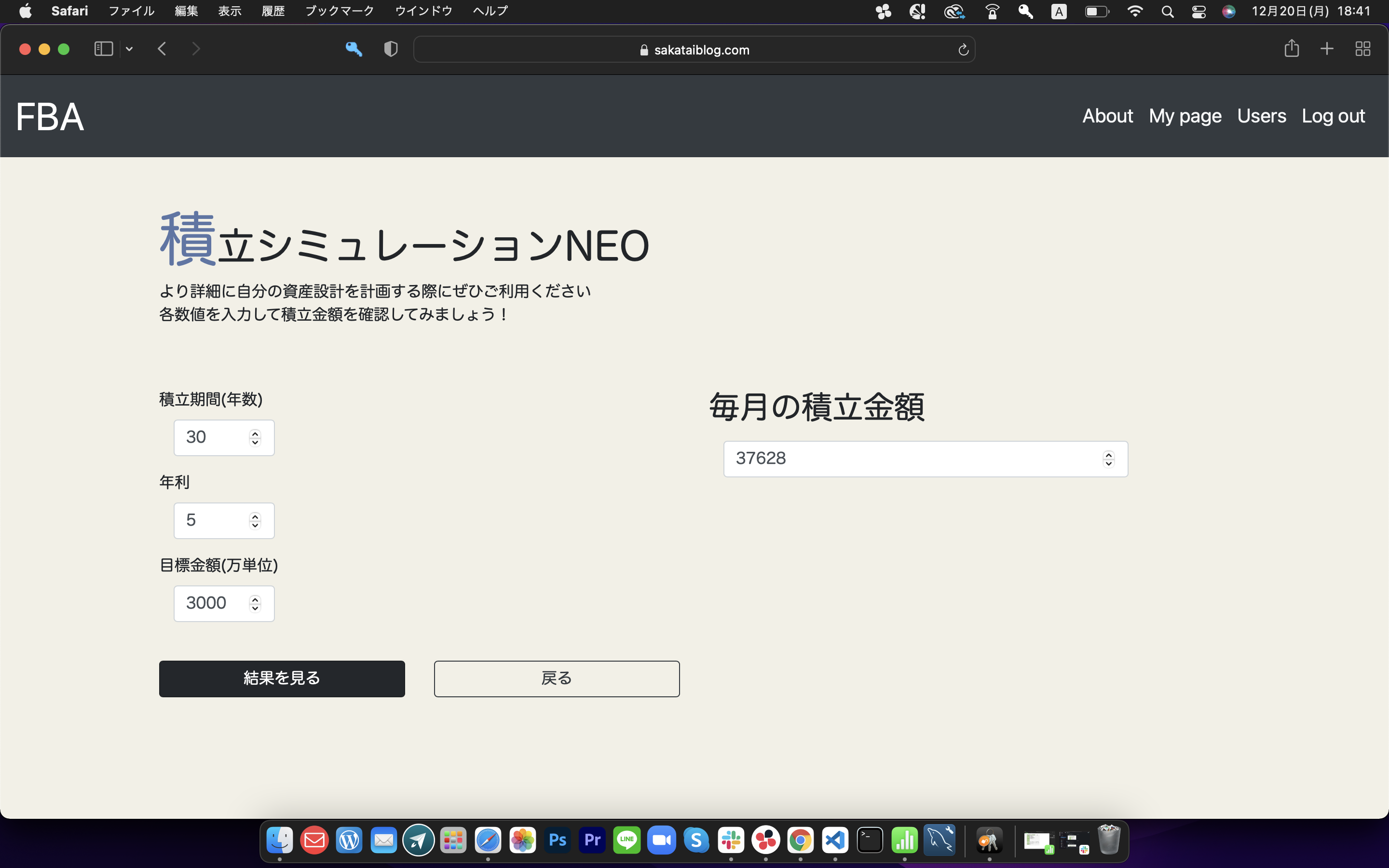
Task: Click the Safari share icon
Action: coord(1292,49)
